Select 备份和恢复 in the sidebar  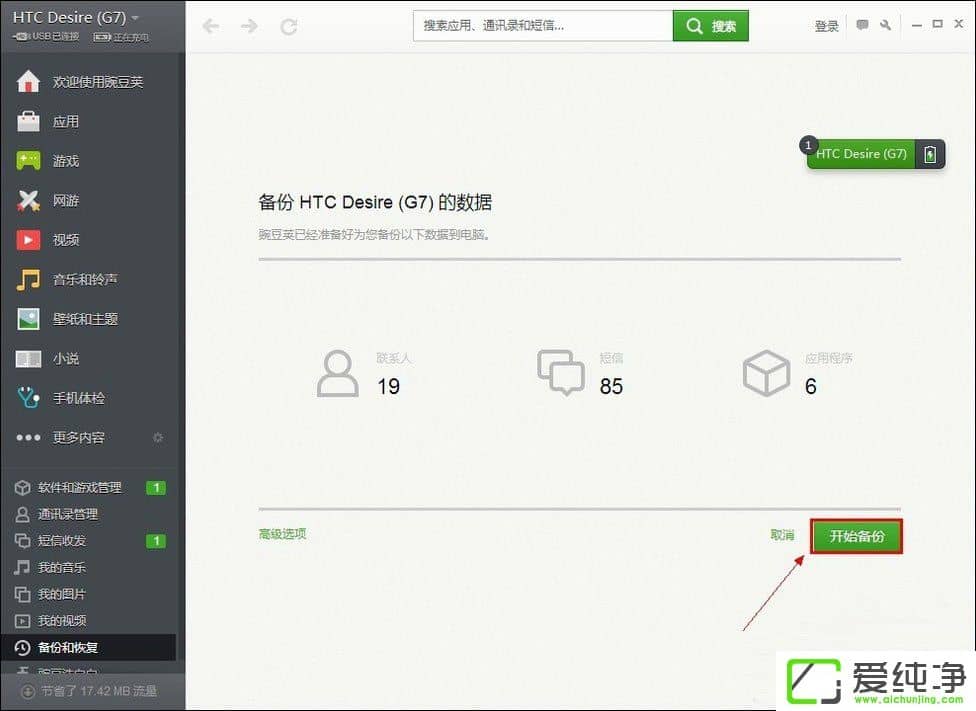(68, 648)
